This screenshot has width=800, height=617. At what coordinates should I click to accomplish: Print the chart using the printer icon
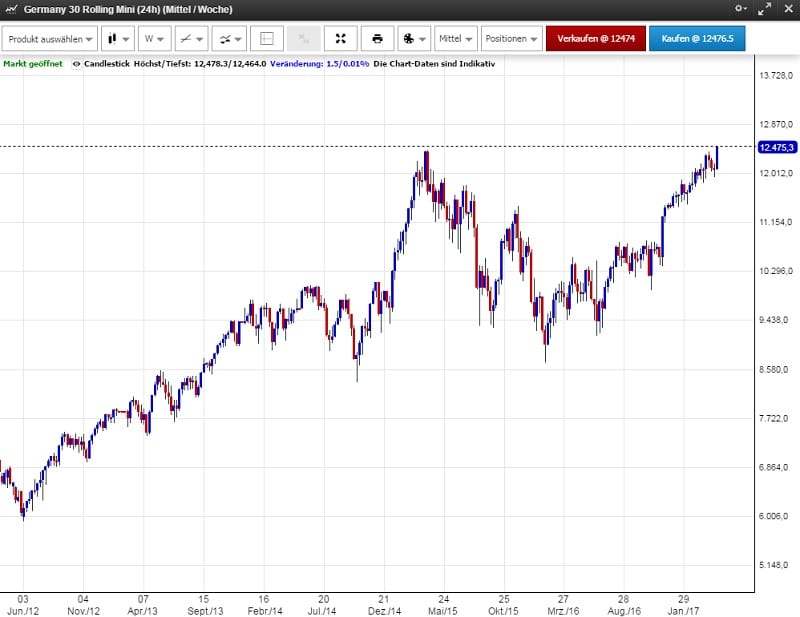pos(377,39)
